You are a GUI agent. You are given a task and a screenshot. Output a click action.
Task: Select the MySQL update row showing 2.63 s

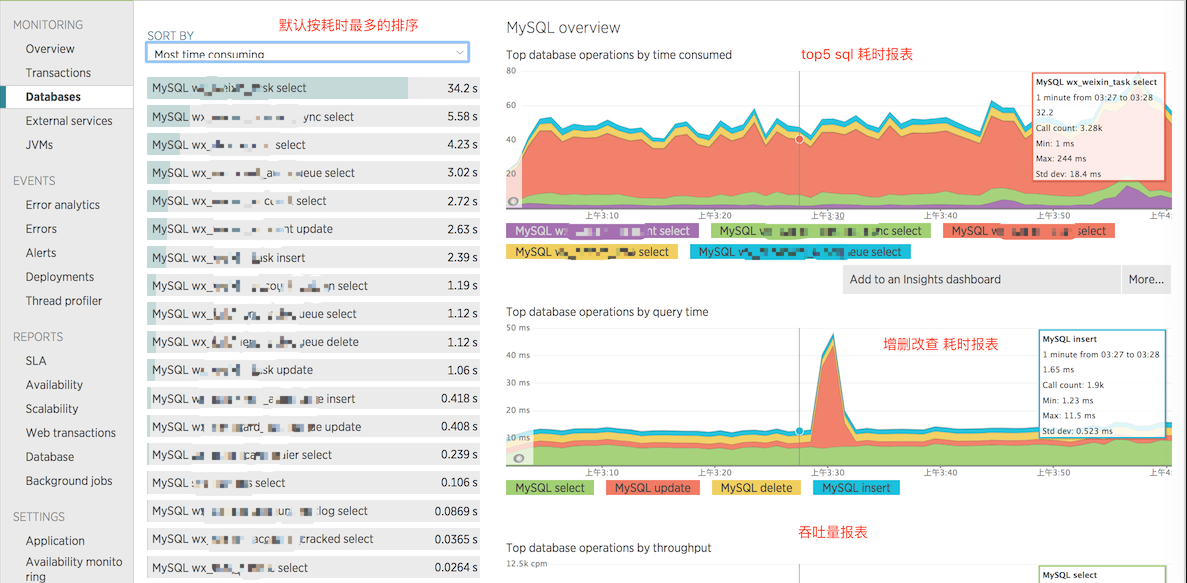tap(313, 229)
